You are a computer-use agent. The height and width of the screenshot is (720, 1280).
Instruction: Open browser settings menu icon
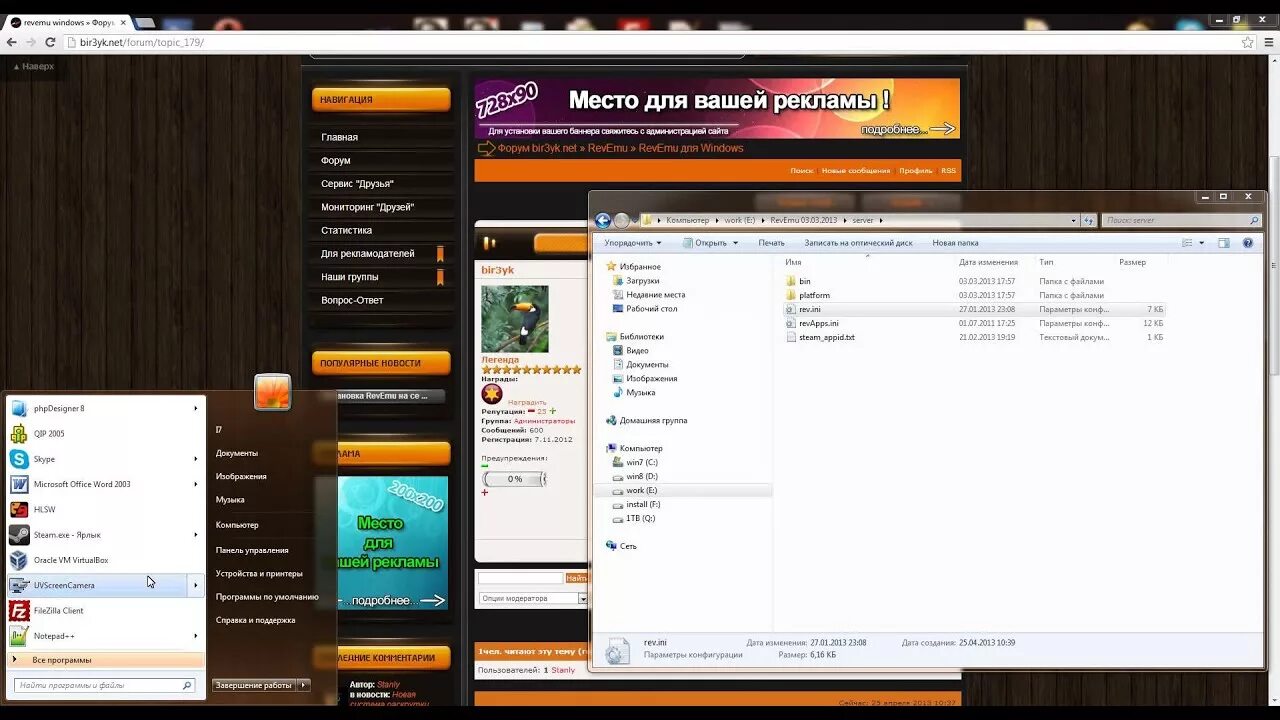[1268, 42]
